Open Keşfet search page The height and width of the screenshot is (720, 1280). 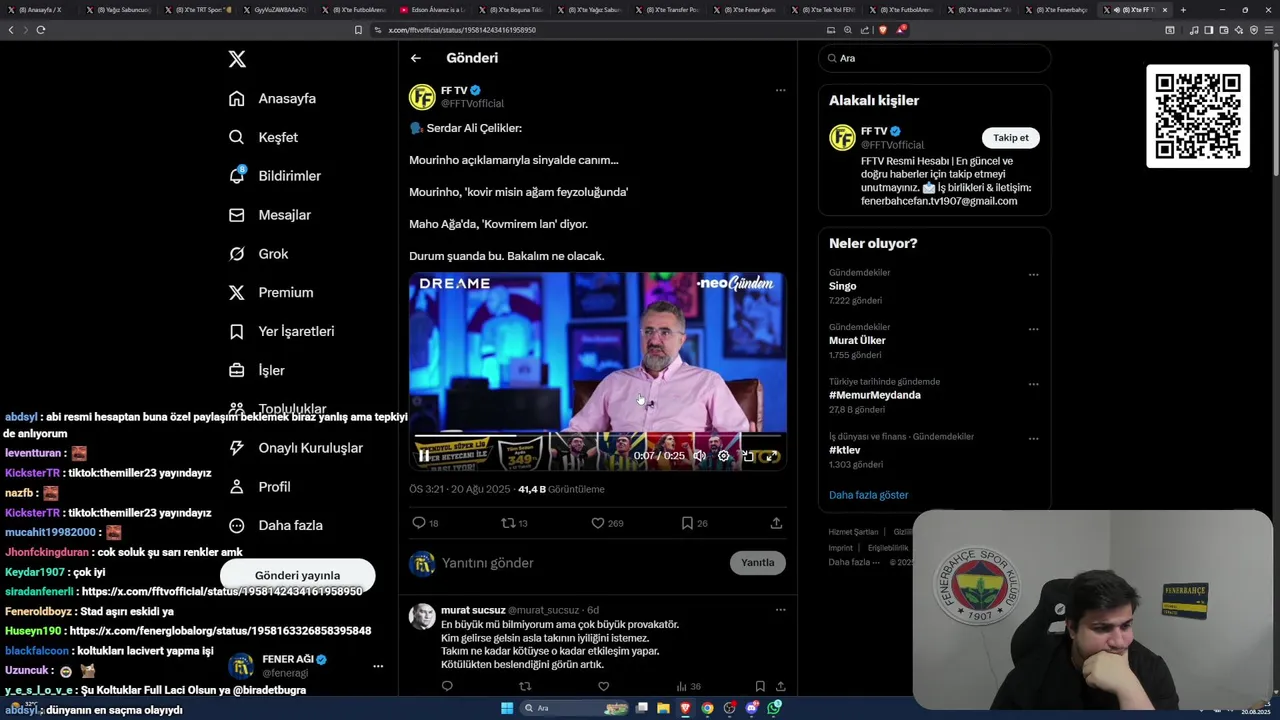point(263,137)
